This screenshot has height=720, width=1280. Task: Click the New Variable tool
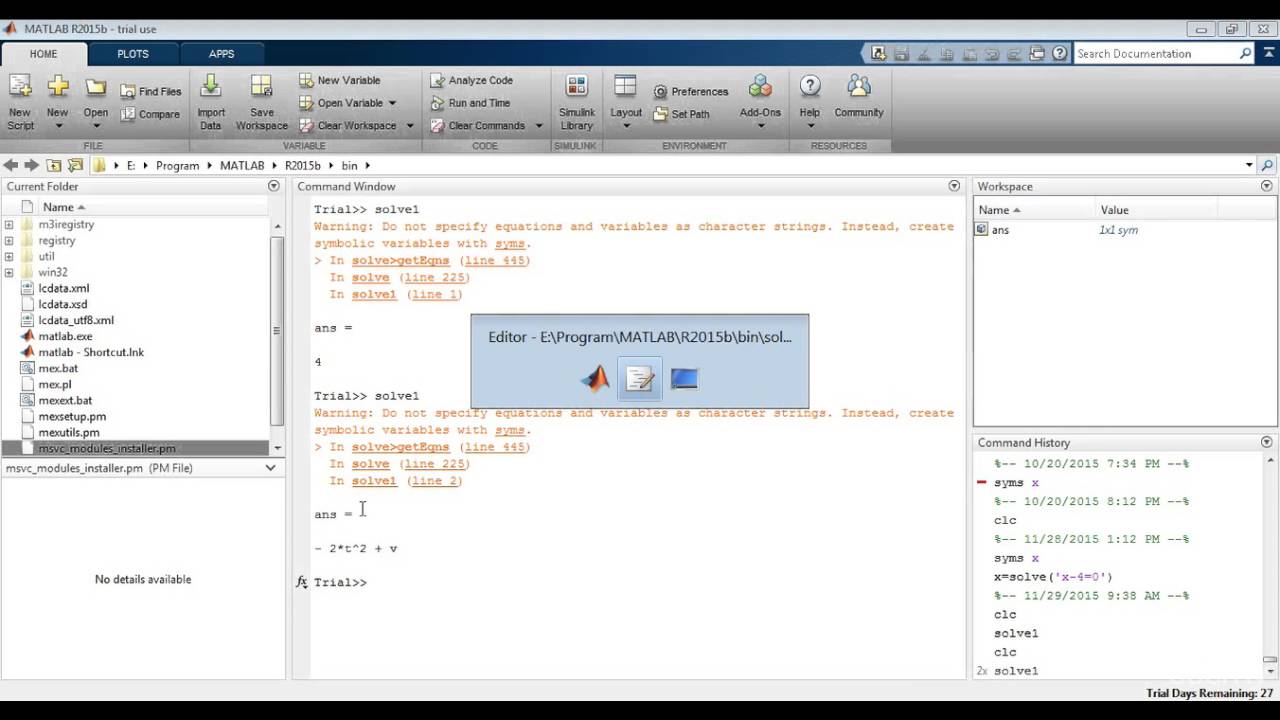339,80
